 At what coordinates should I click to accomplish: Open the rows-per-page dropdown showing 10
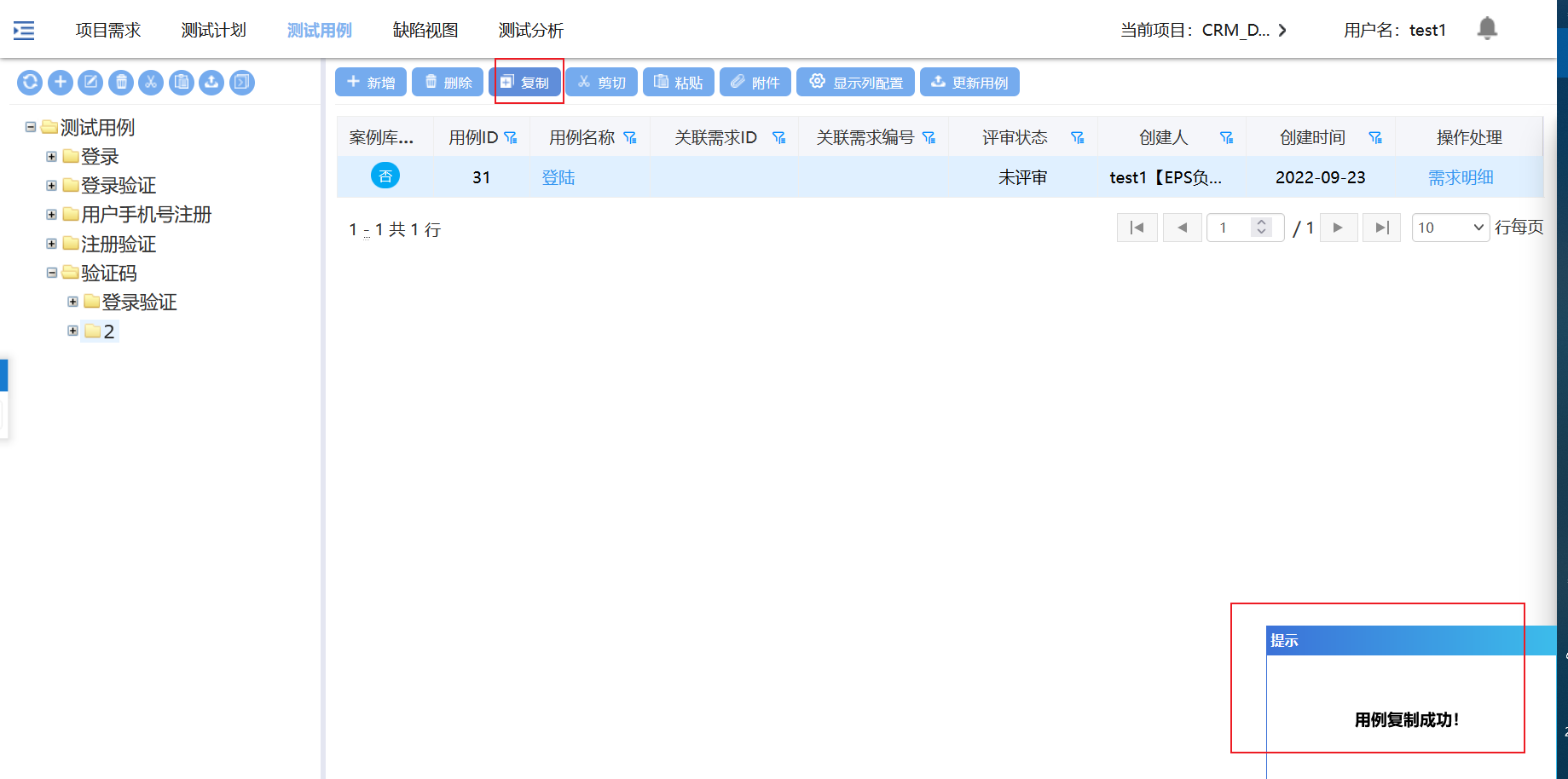(x=1450, y=228)
